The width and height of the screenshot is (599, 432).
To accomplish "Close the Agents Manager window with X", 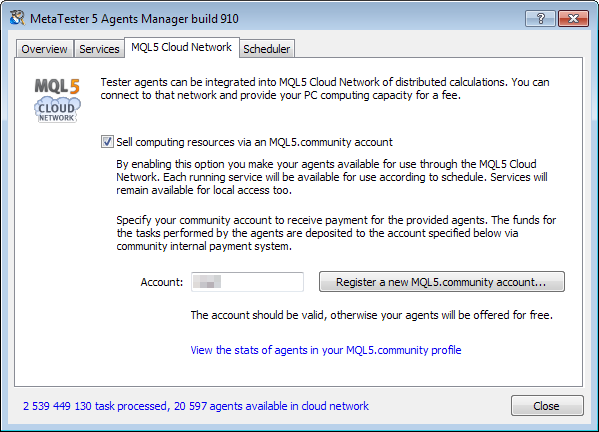I will [x=573, y=18].
